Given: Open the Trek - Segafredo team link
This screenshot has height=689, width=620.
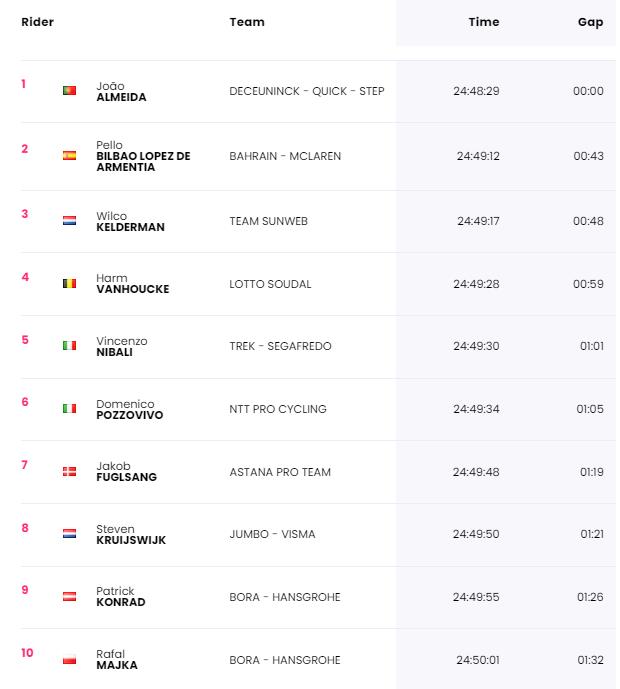Looking at the screenshot, I should pyautogui.click(x=280, y=346).
